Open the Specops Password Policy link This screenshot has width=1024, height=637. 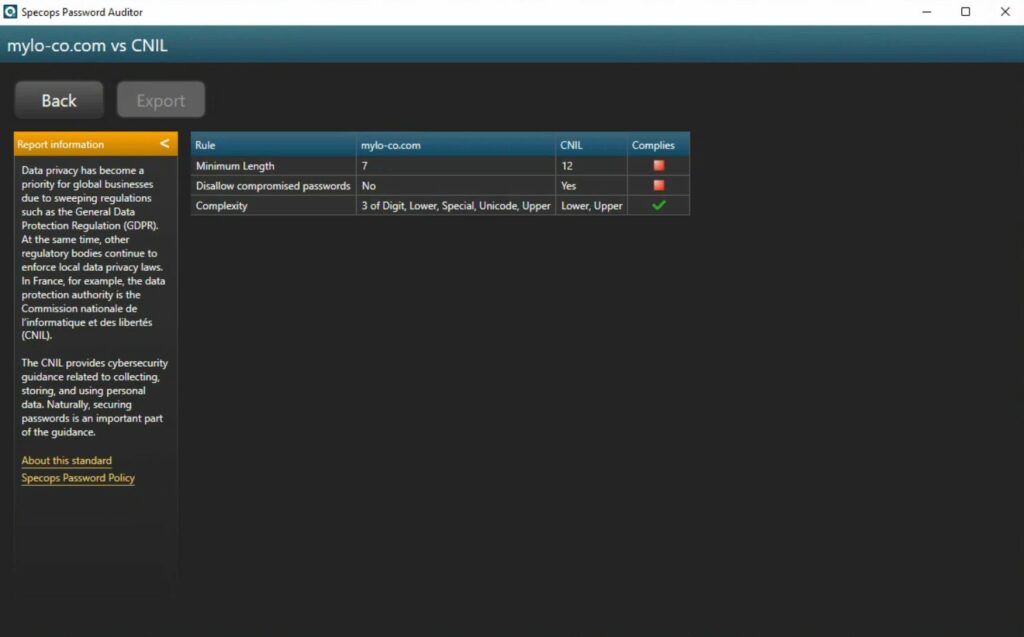coord(78,478)
